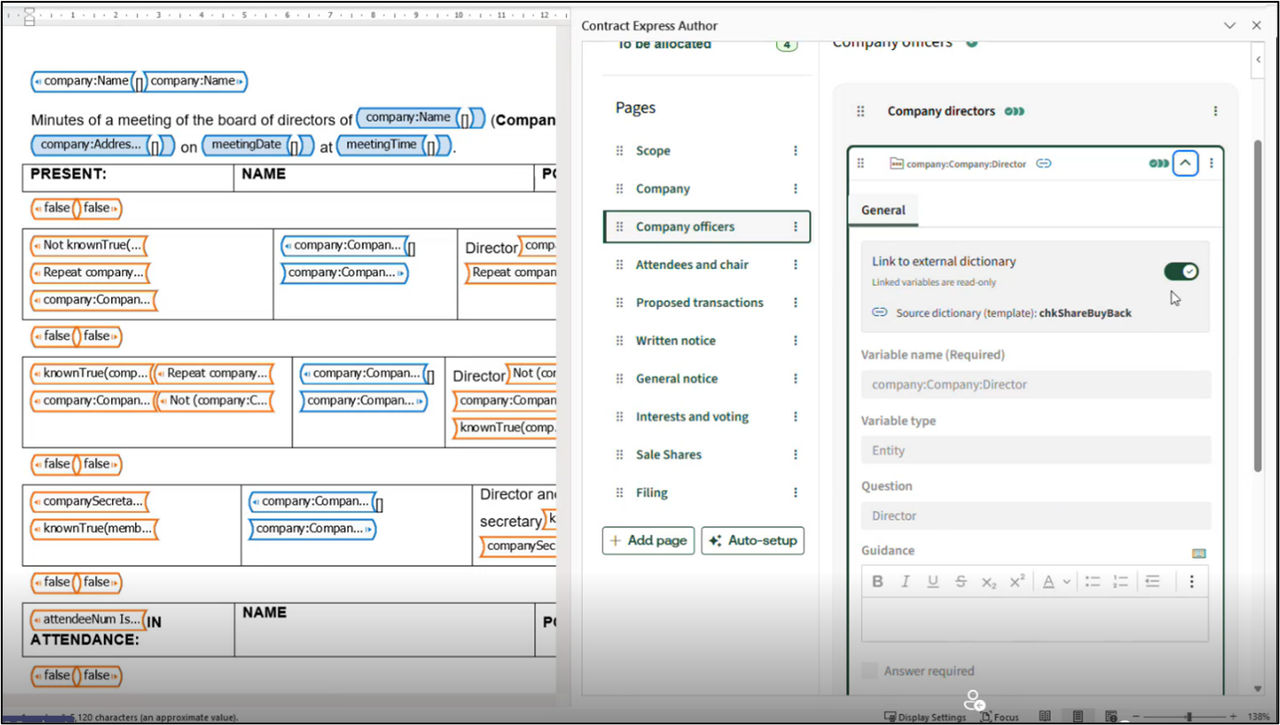Select the General tab
The height and width of the screenshot is (725, 1280).
tap(883, 210)
